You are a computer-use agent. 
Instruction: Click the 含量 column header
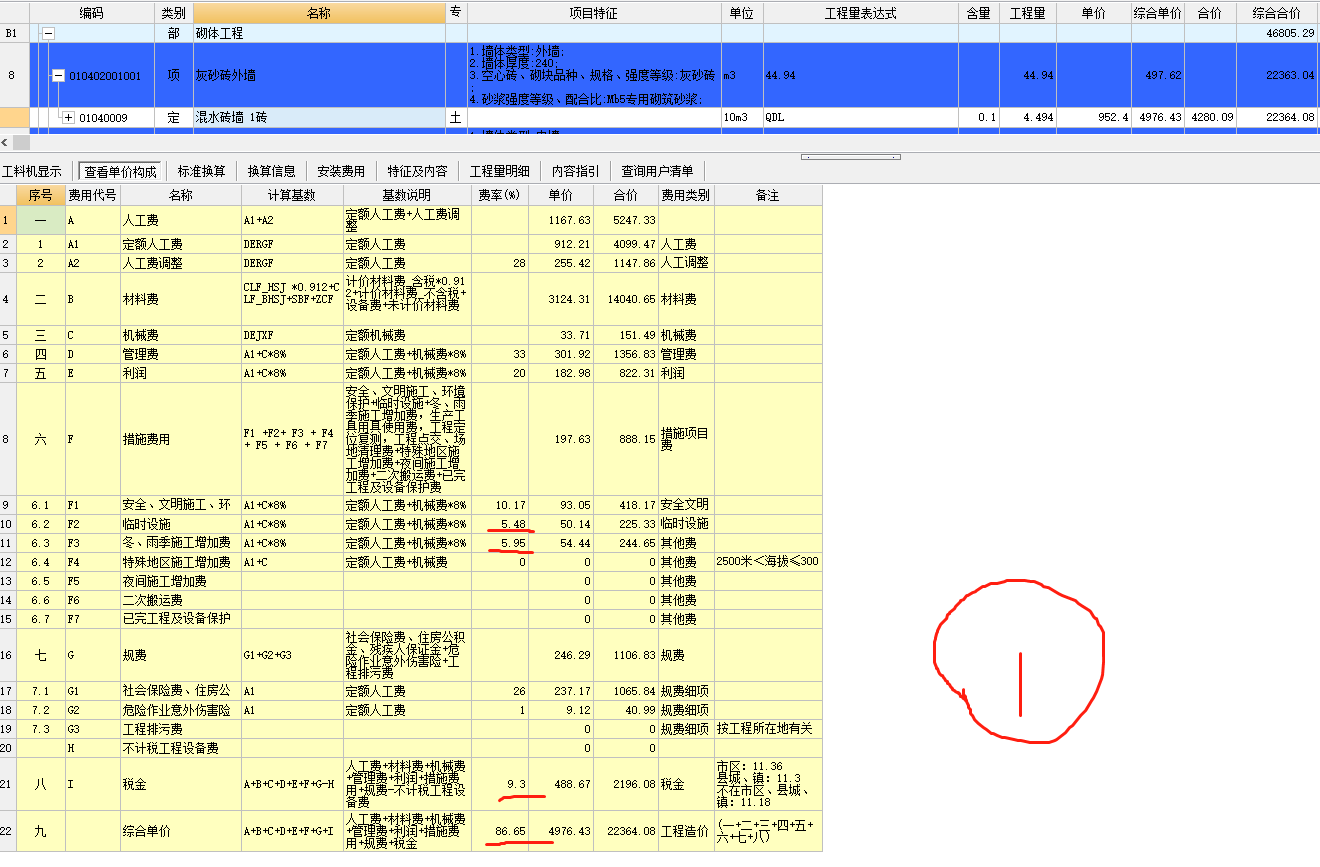978,13
